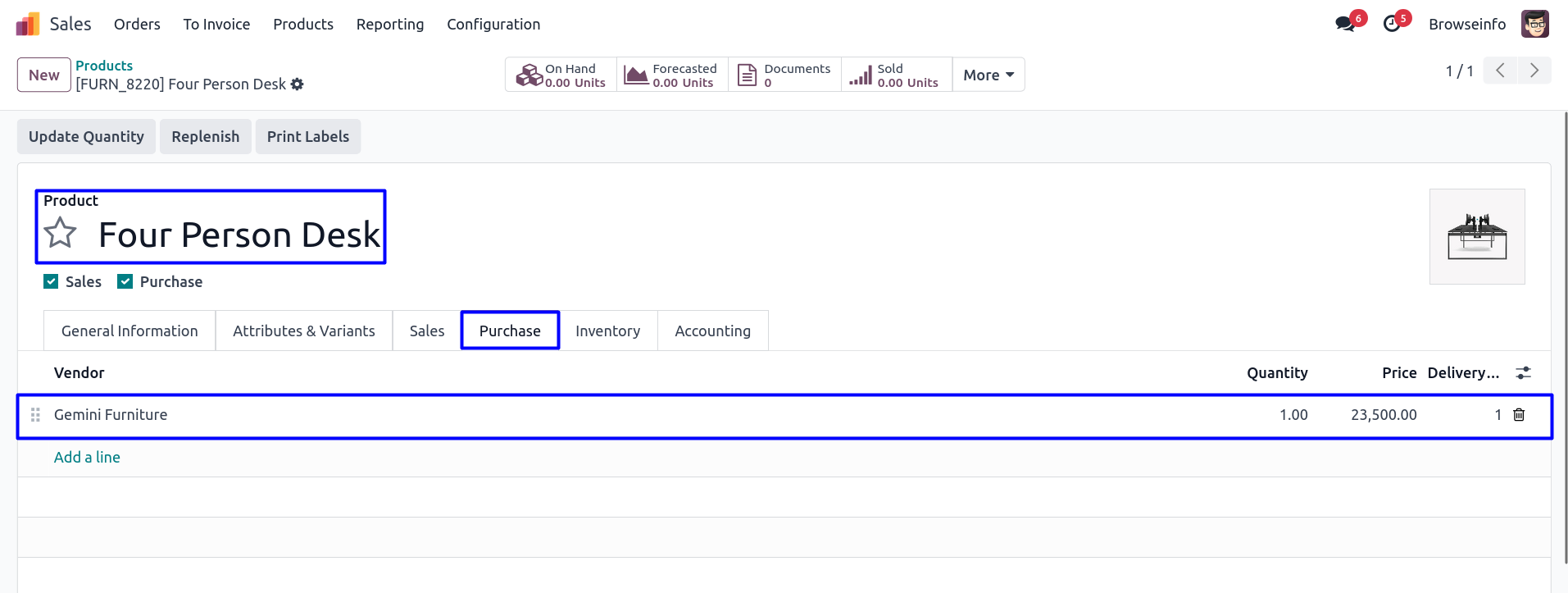
Task: Open the Configuration menu
Action: pyautogui.click(x=493, y=25)
